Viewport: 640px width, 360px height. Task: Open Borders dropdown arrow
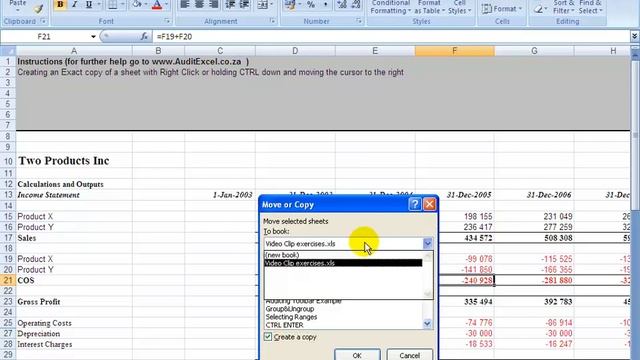[x=122, y=5]
